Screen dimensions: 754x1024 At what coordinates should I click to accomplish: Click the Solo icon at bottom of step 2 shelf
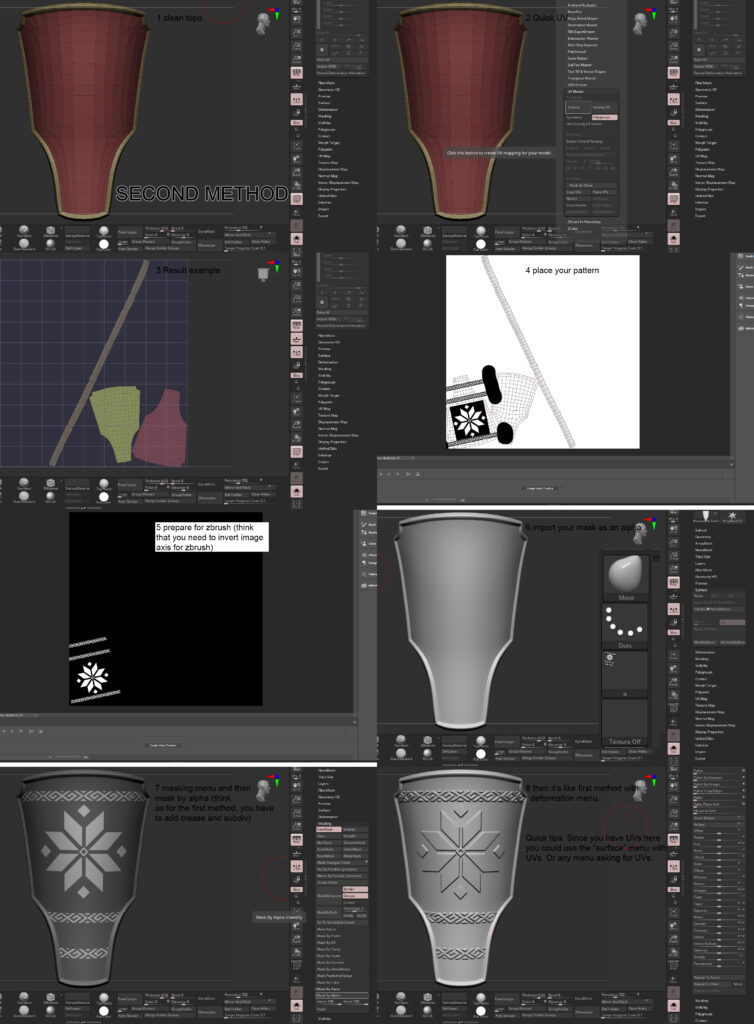coord(674,238)
